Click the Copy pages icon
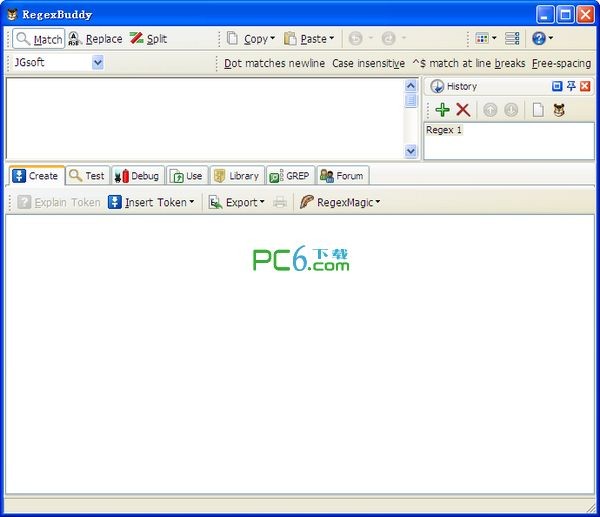Screen dimensions: 600x517 click(232, 38)
